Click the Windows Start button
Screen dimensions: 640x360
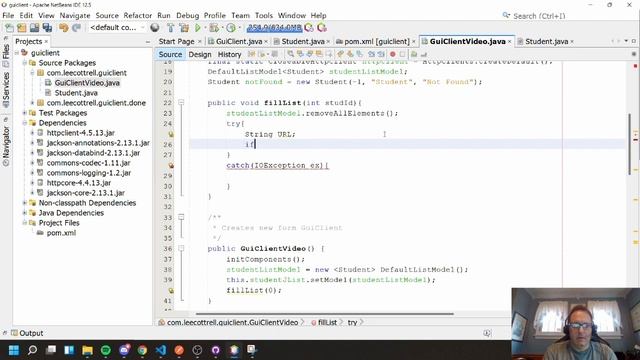click(x=14, y=350)
